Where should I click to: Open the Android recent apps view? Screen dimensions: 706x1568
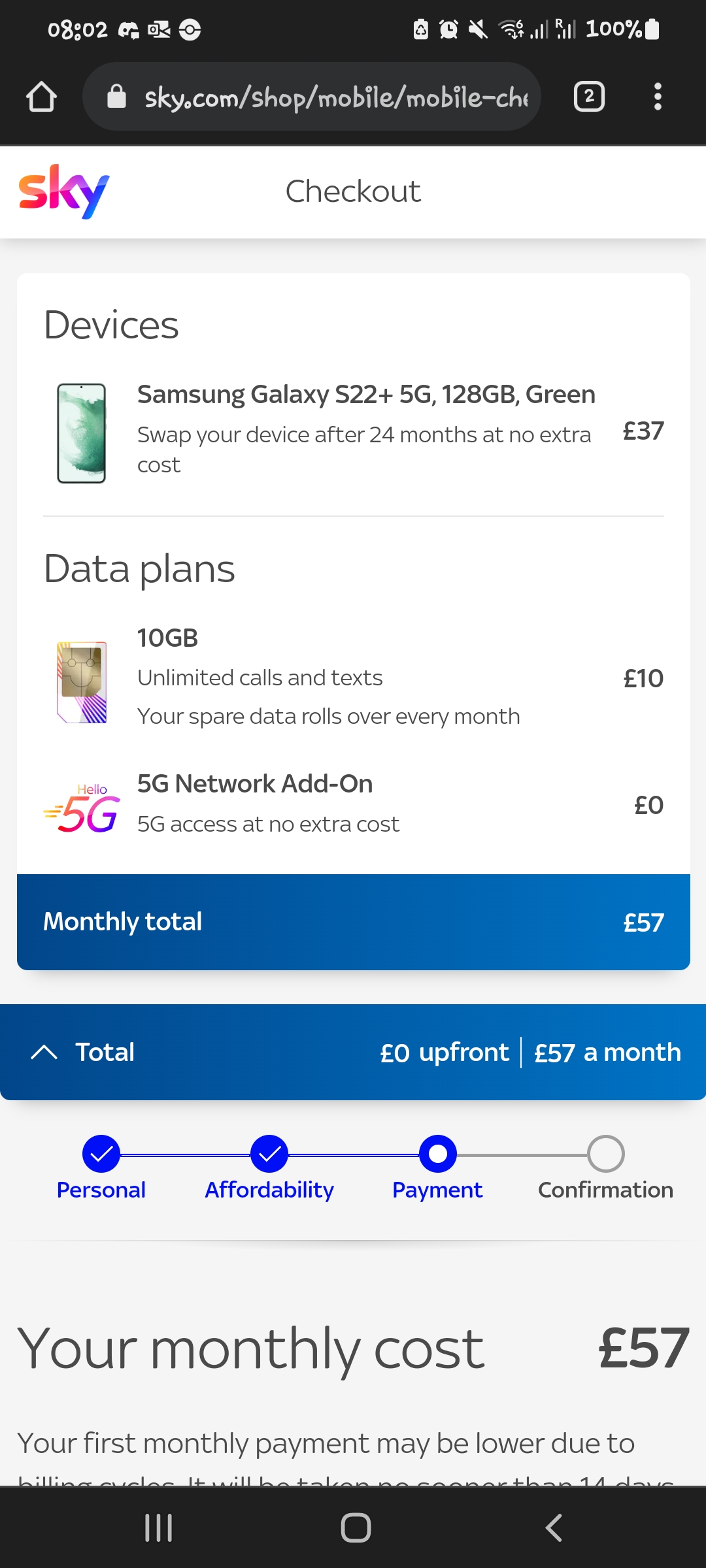[158, 1527]
